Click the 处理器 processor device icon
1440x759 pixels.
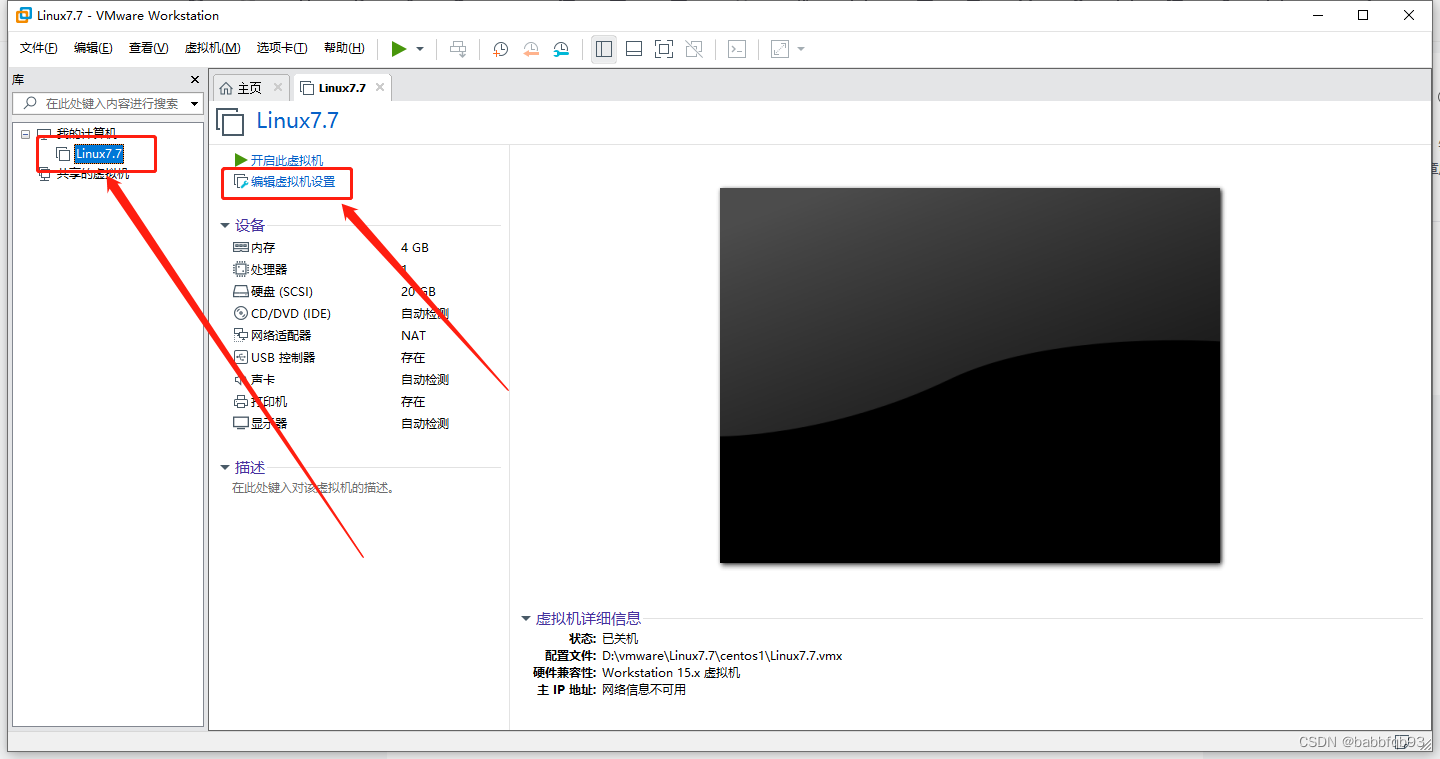pyautogui.click(x=240, y=269)
